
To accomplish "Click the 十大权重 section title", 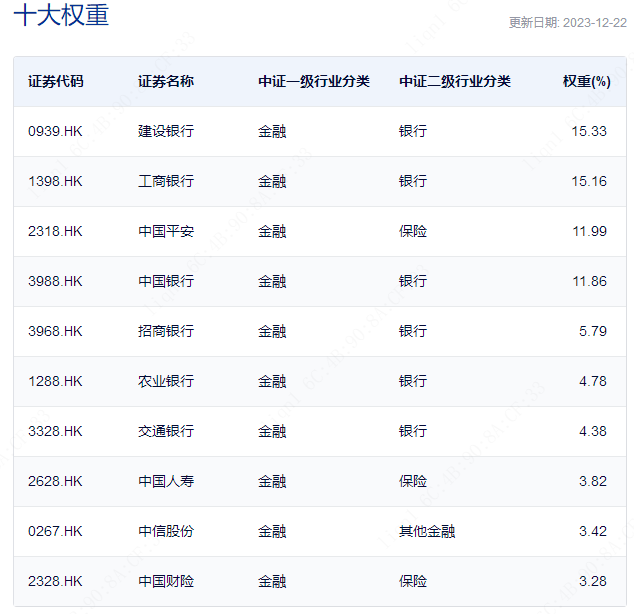I will [60, 17].
